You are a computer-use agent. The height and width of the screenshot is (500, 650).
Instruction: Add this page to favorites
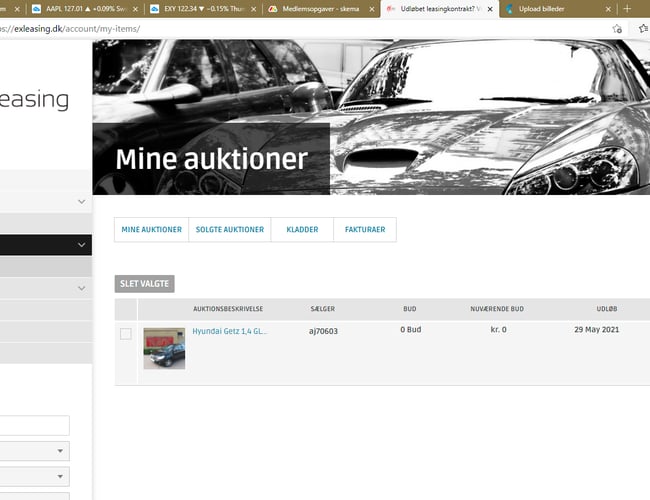617,29
